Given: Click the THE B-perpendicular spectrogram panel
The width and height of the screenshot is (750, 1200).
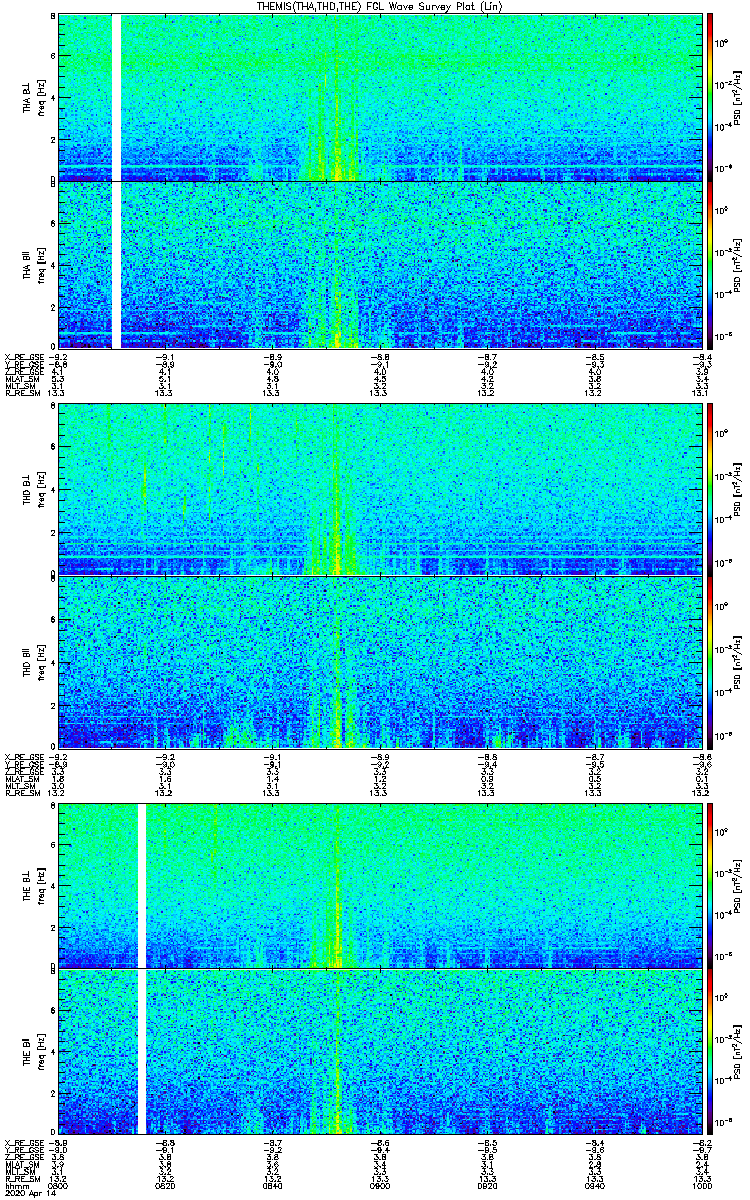Looking at the screenshot, I should point(379,885).
